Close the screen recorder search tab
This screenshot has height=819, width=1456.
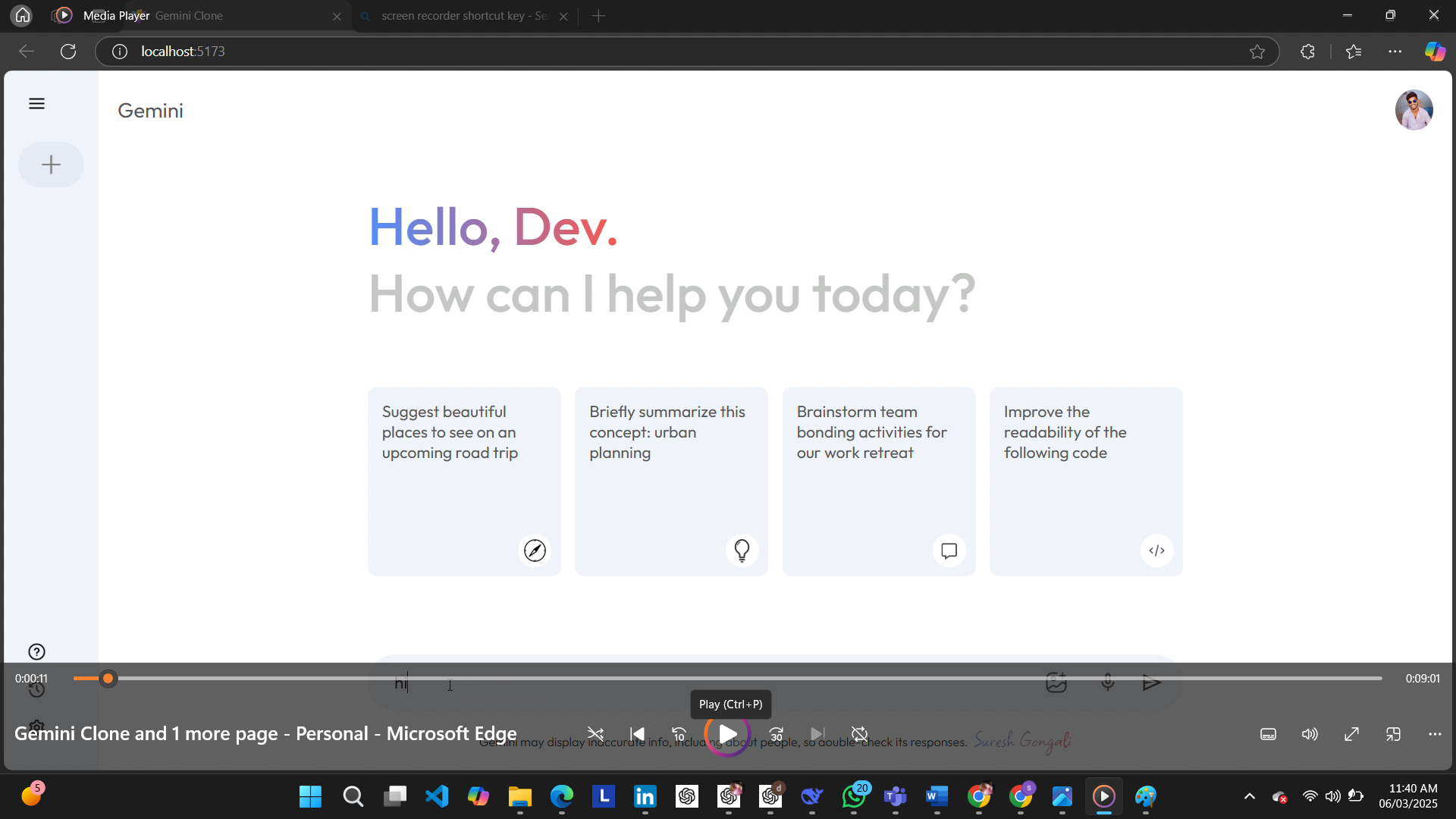tap(563, 16)
